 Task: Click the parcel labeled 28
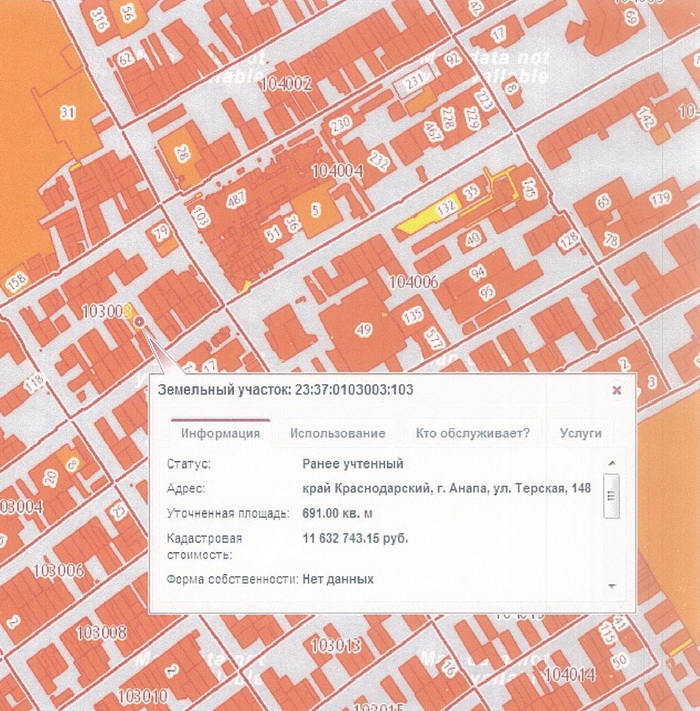(x=181, y=153)
